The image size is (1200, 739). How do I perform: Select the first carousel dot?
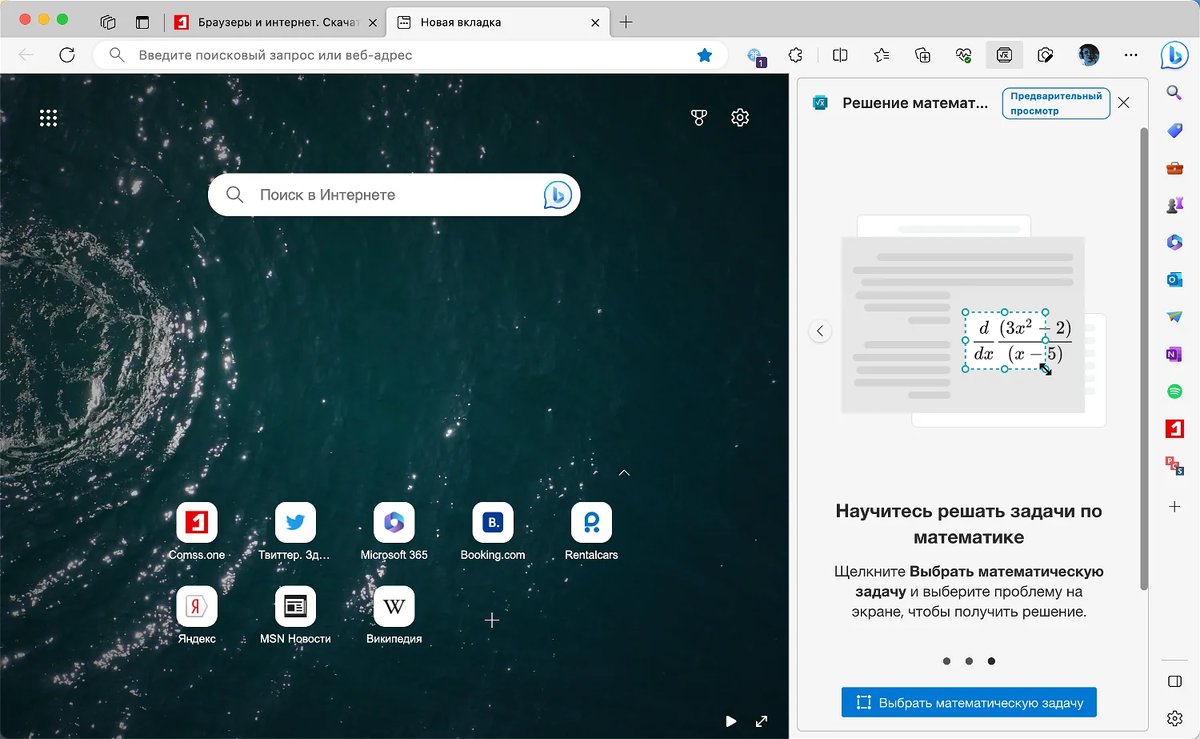pos(946,661)
